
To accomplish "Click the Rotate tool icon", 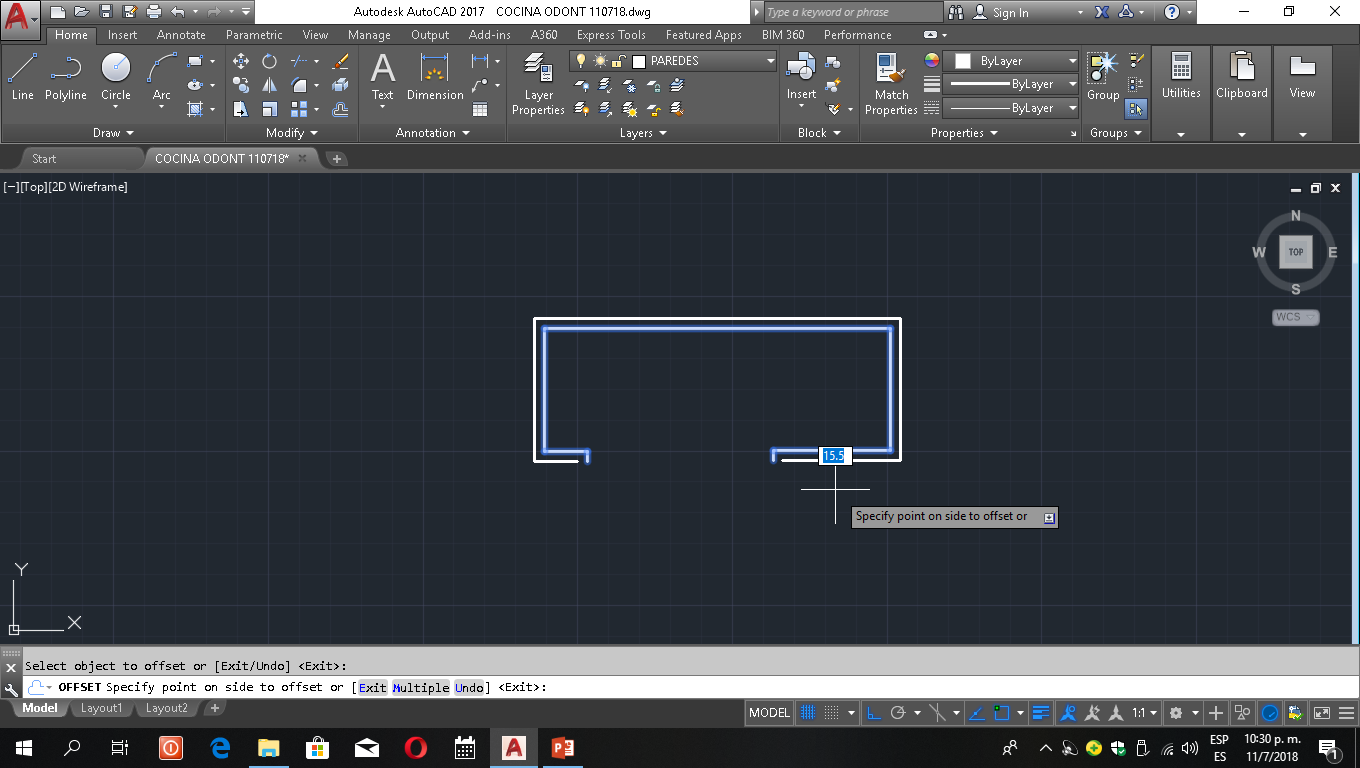I will (x=269, y=61).
